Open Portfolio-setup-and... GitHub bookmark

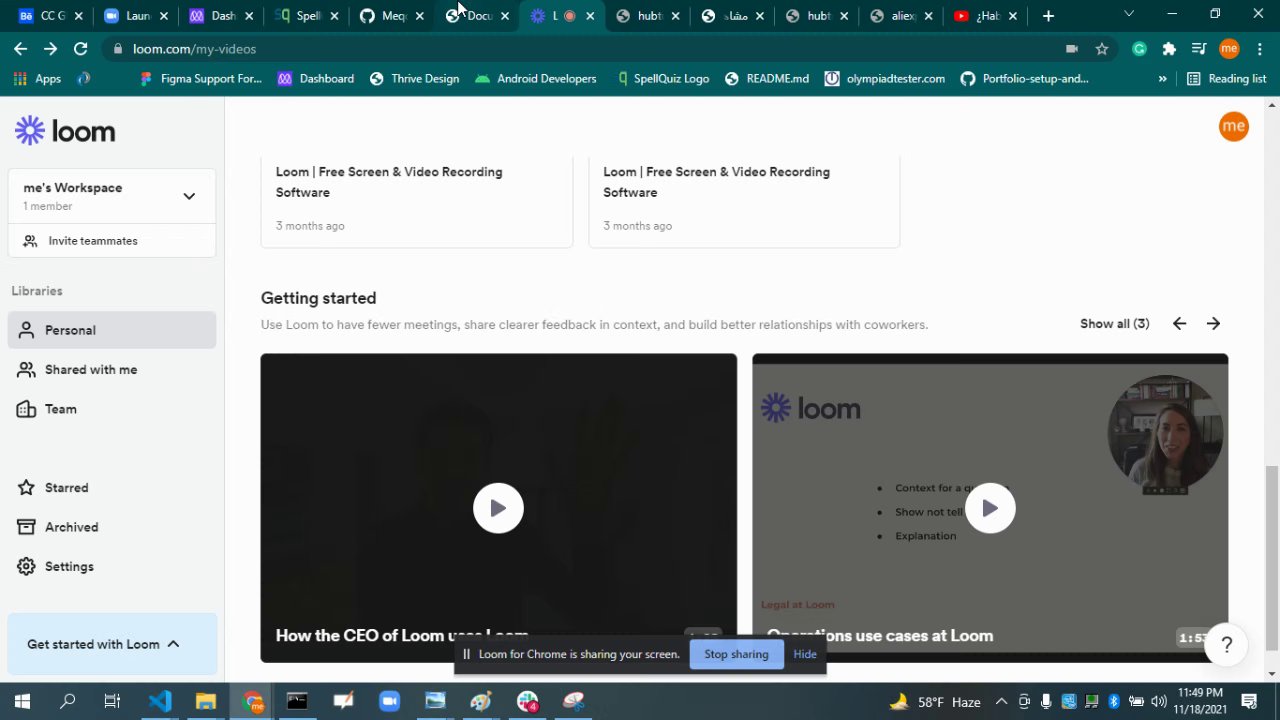click(1024, 78)
